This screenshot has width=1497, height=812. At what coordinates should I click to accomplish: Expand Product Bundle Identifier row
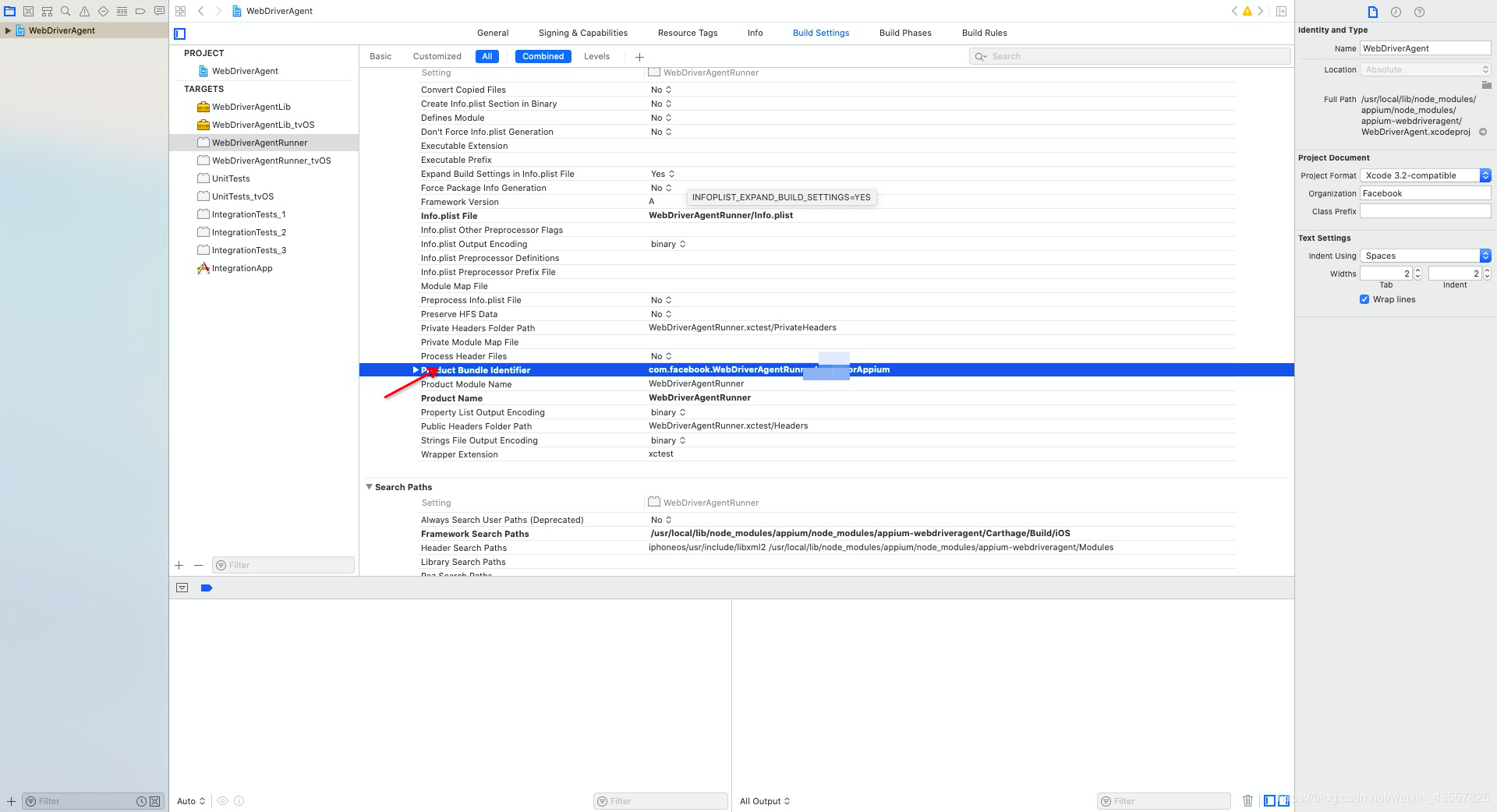pos(416,369)
